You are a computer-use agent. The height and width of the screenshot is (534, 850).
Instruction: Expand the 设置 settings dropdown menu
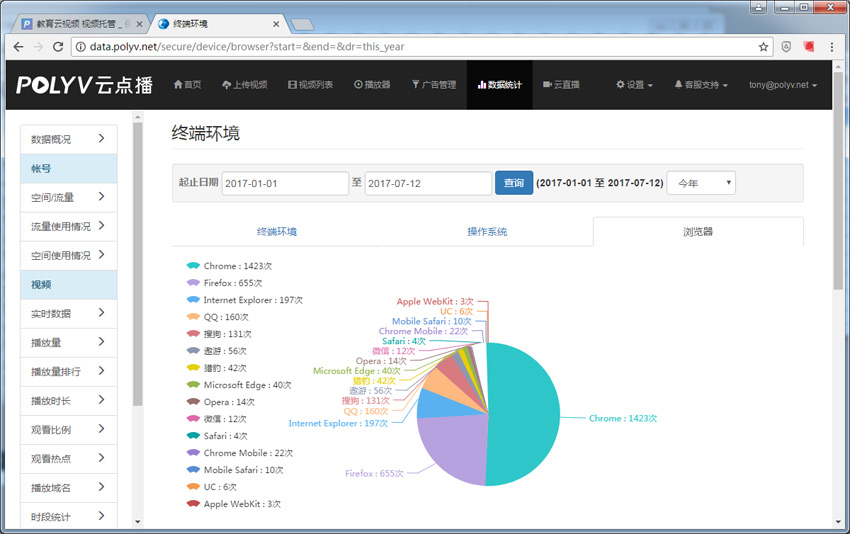[x=634, y=85]
